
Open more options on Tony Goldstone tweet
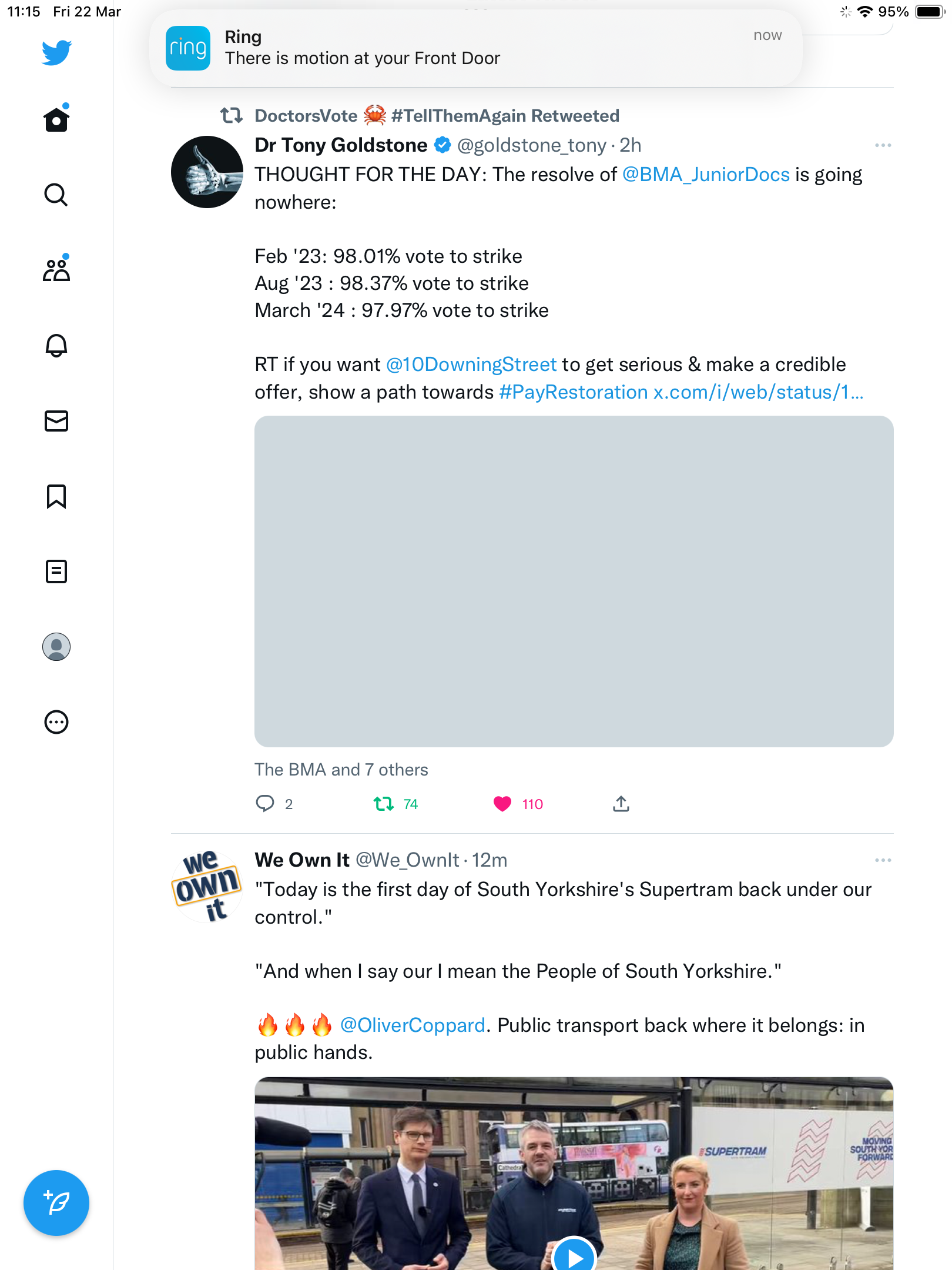[883, 145]
